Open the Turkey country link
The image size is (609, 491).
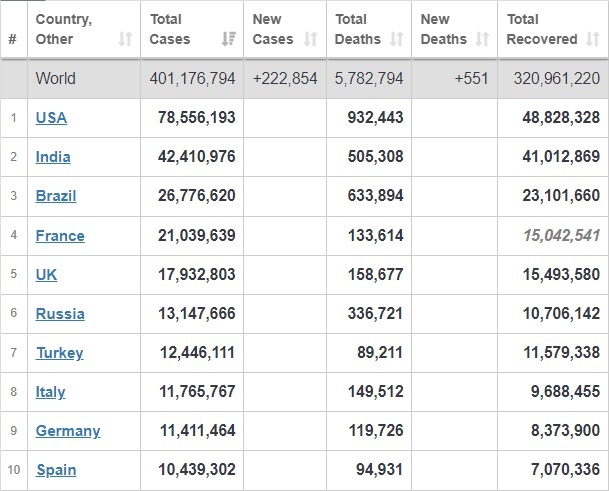click(60, 353)
